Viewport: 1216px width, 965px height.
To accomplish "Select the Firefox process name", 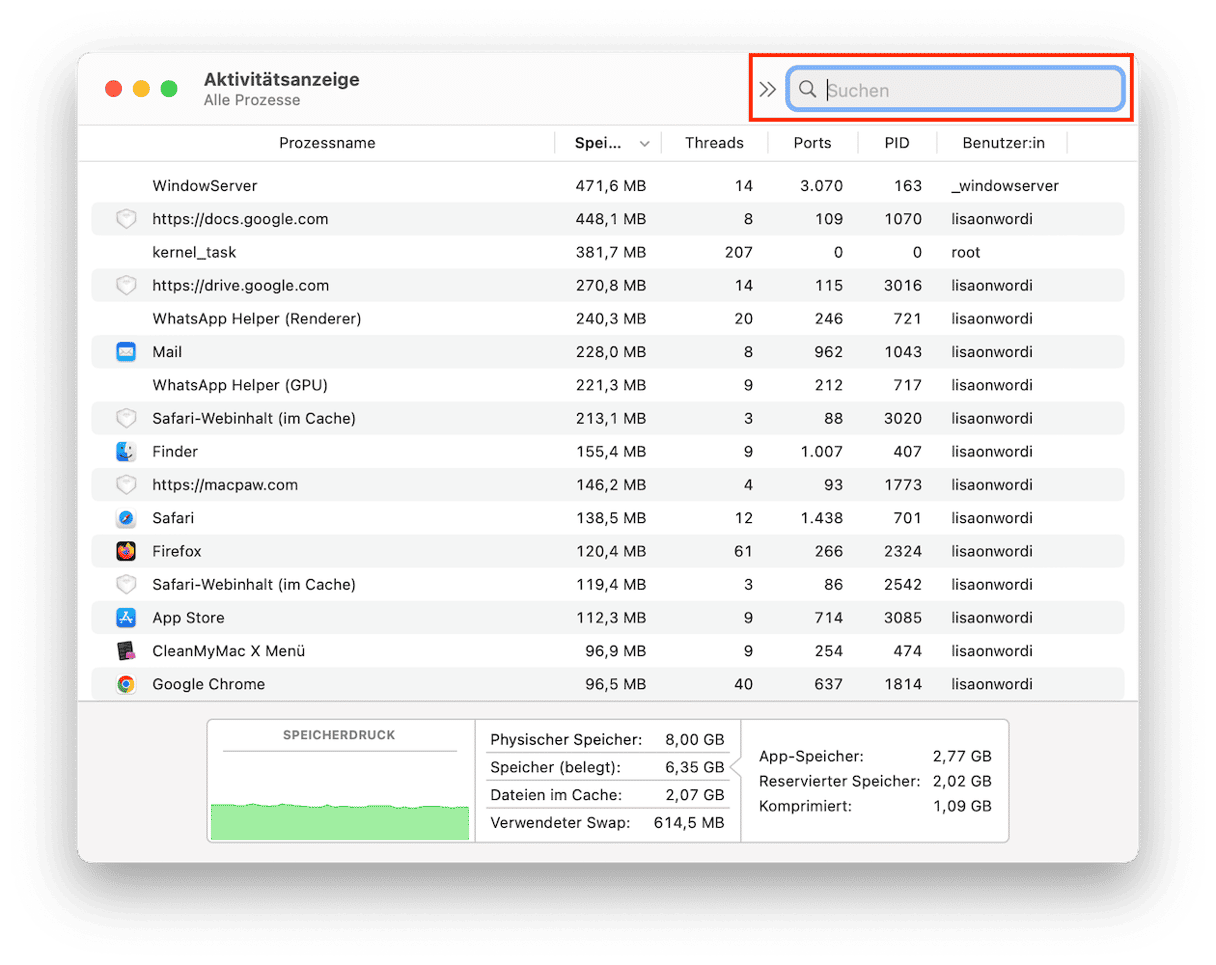I will pyautogui.click(x=175, y=551).
